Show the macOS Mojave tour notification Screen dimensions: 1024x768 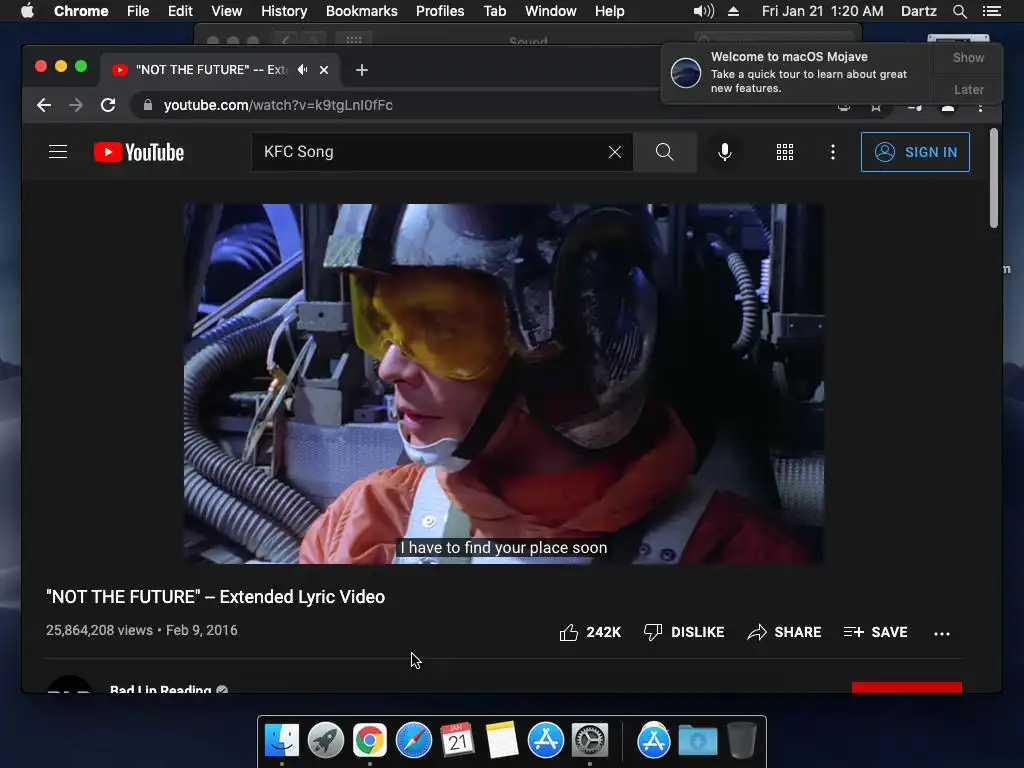968,57
